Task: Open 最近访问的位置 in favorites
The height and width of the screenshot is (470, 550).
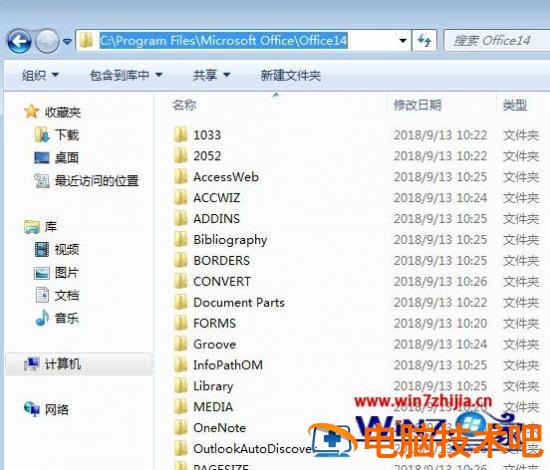Action: (97, 181)
